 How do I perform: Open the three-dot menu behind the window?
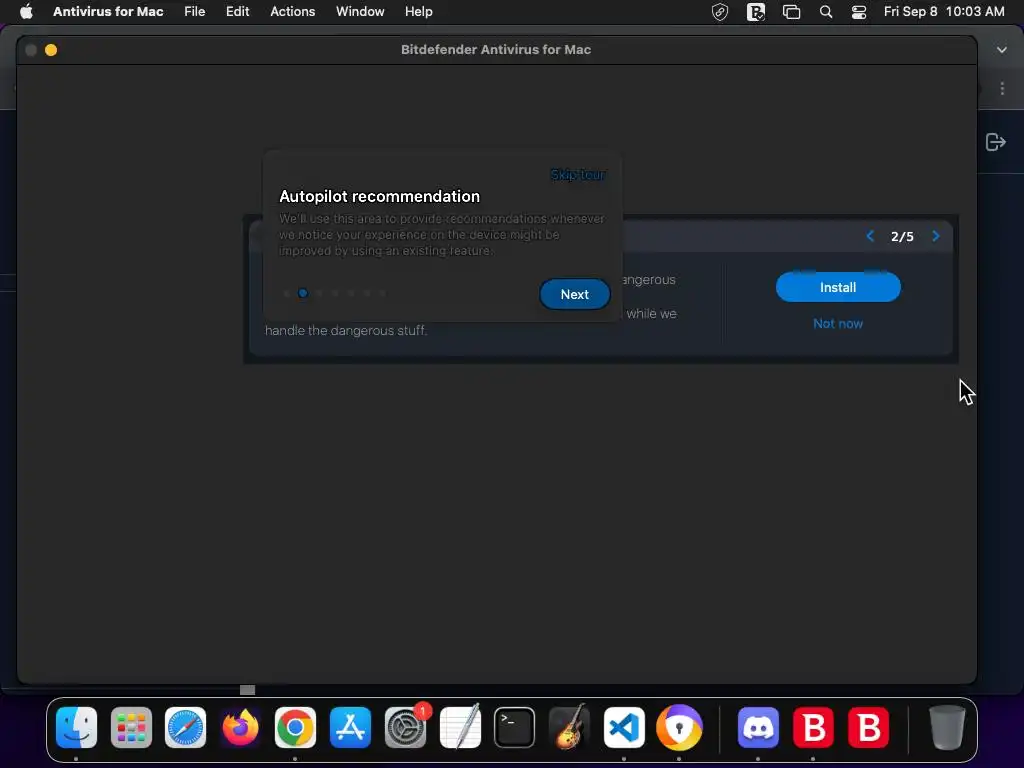click(1002, 89)
